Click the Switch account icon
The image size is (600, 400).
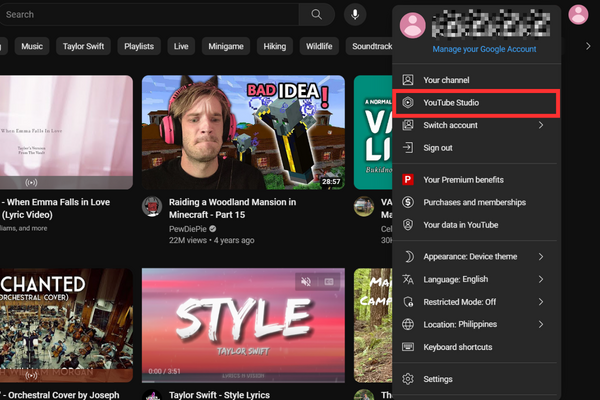pyautogui.click(x=408, y=125)
